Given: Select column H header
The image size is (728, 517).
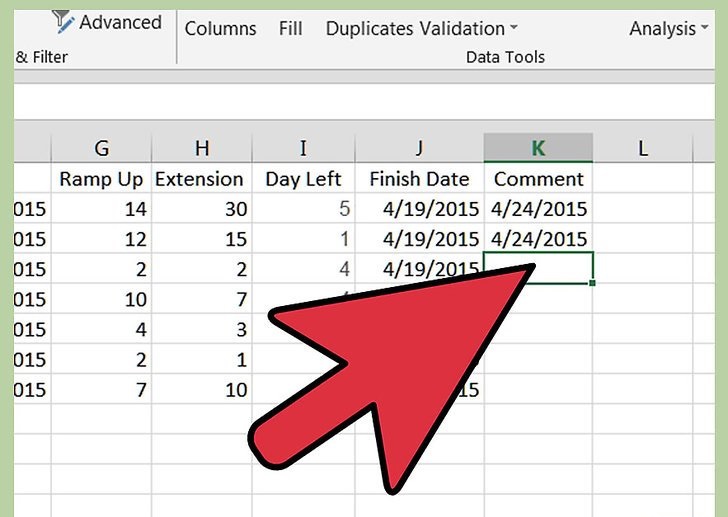Looking at the screenshot, I should [202, 148].
